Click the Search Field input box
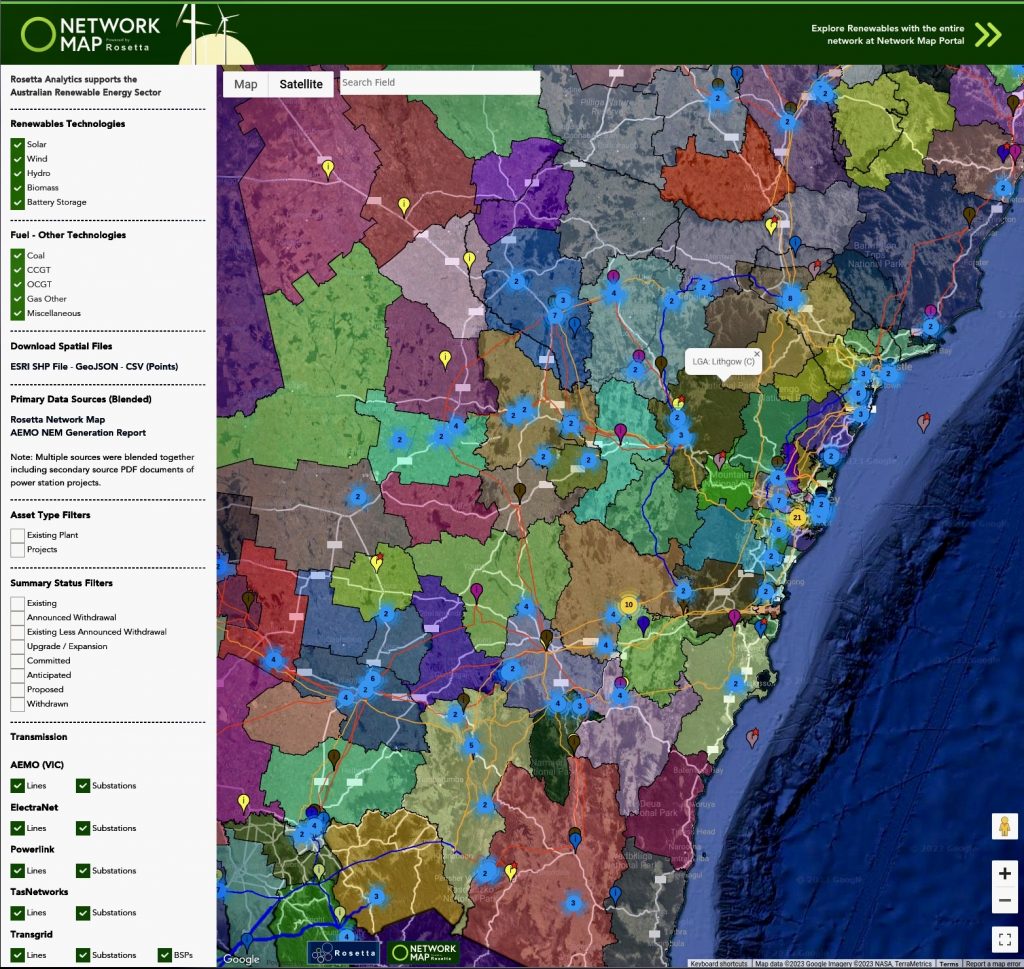This screenshot has height=969, width=1024. (x=438, y=83)
